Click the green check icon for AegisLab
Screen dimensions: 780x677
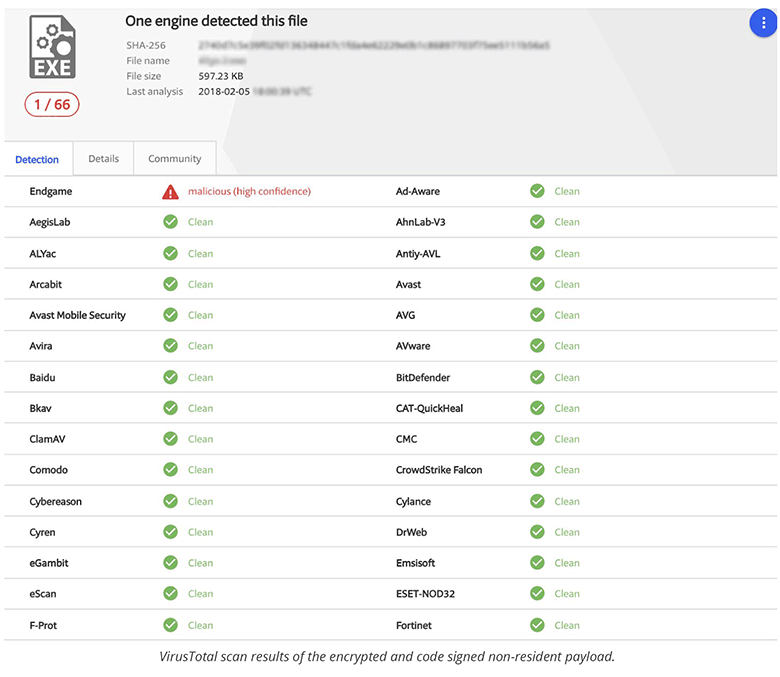171,222
